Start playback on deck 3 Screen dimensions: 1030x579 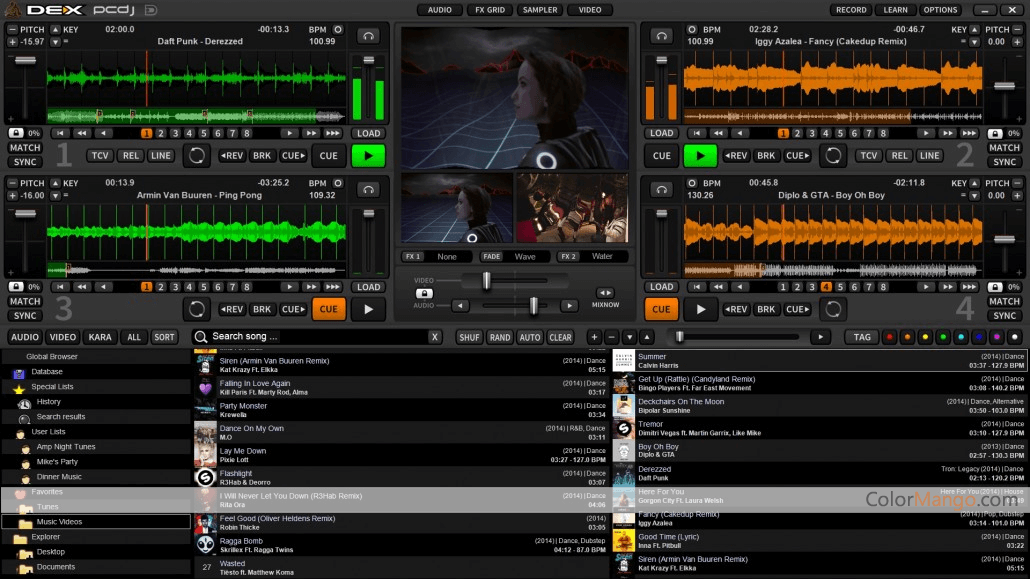[368, 310]
